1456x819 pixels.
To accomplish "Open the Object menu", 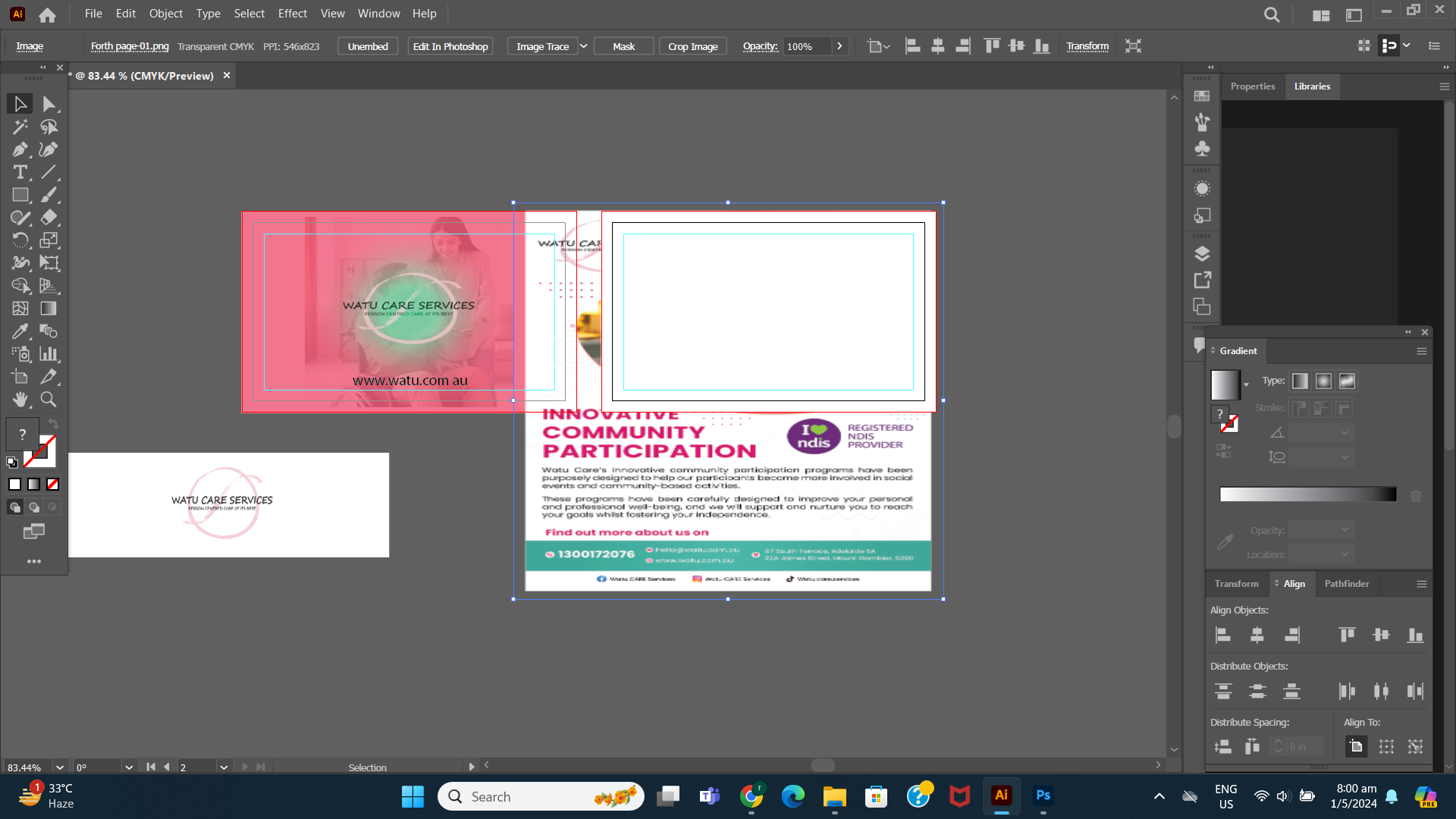I will tap(165, 13).
